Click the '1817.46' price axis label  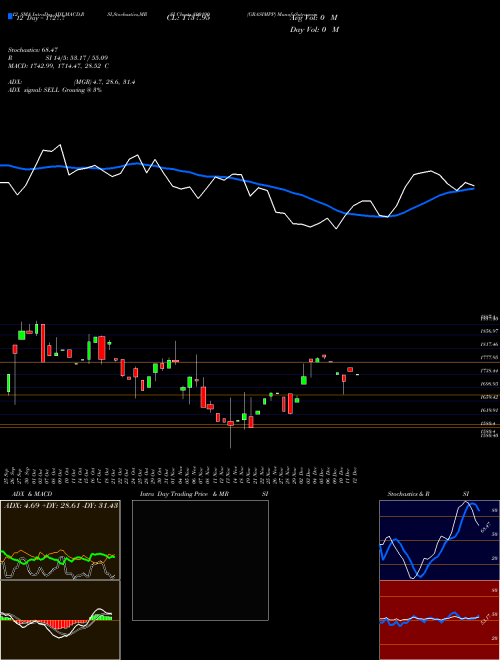489,344
